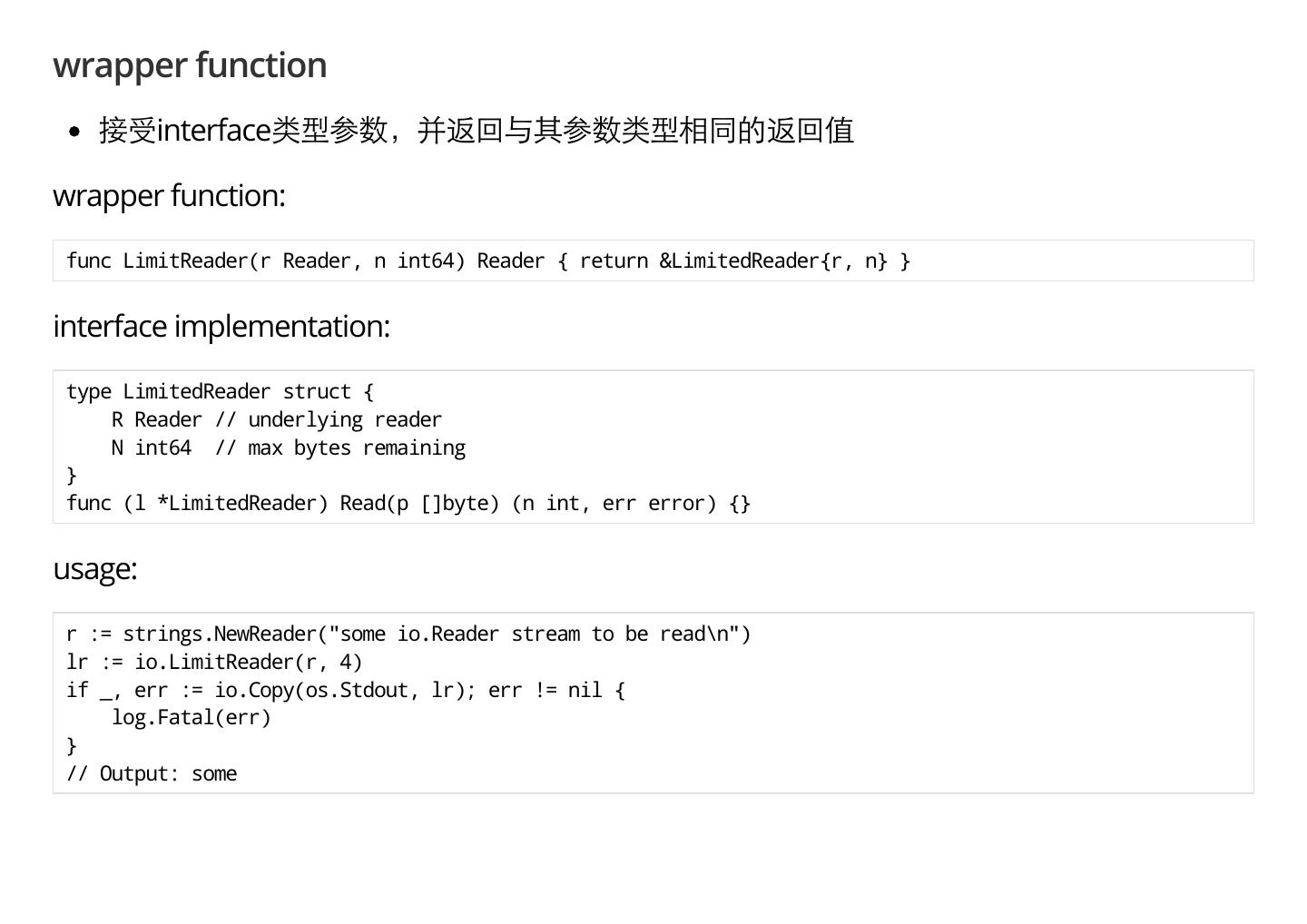Click the "type LimitedReader struct {" line

pyautogui.click(x=220, y=392)
